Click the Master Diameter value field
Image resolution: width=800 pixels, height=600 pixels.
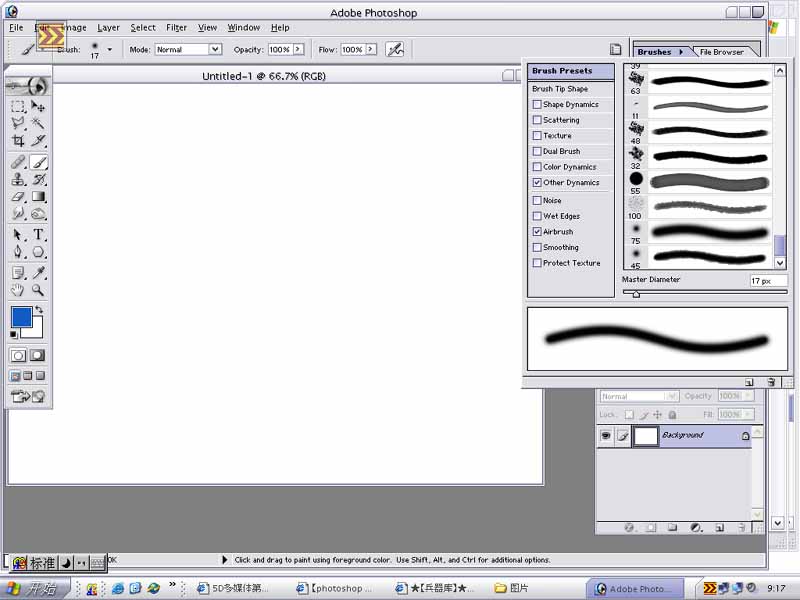pos(768,281)
